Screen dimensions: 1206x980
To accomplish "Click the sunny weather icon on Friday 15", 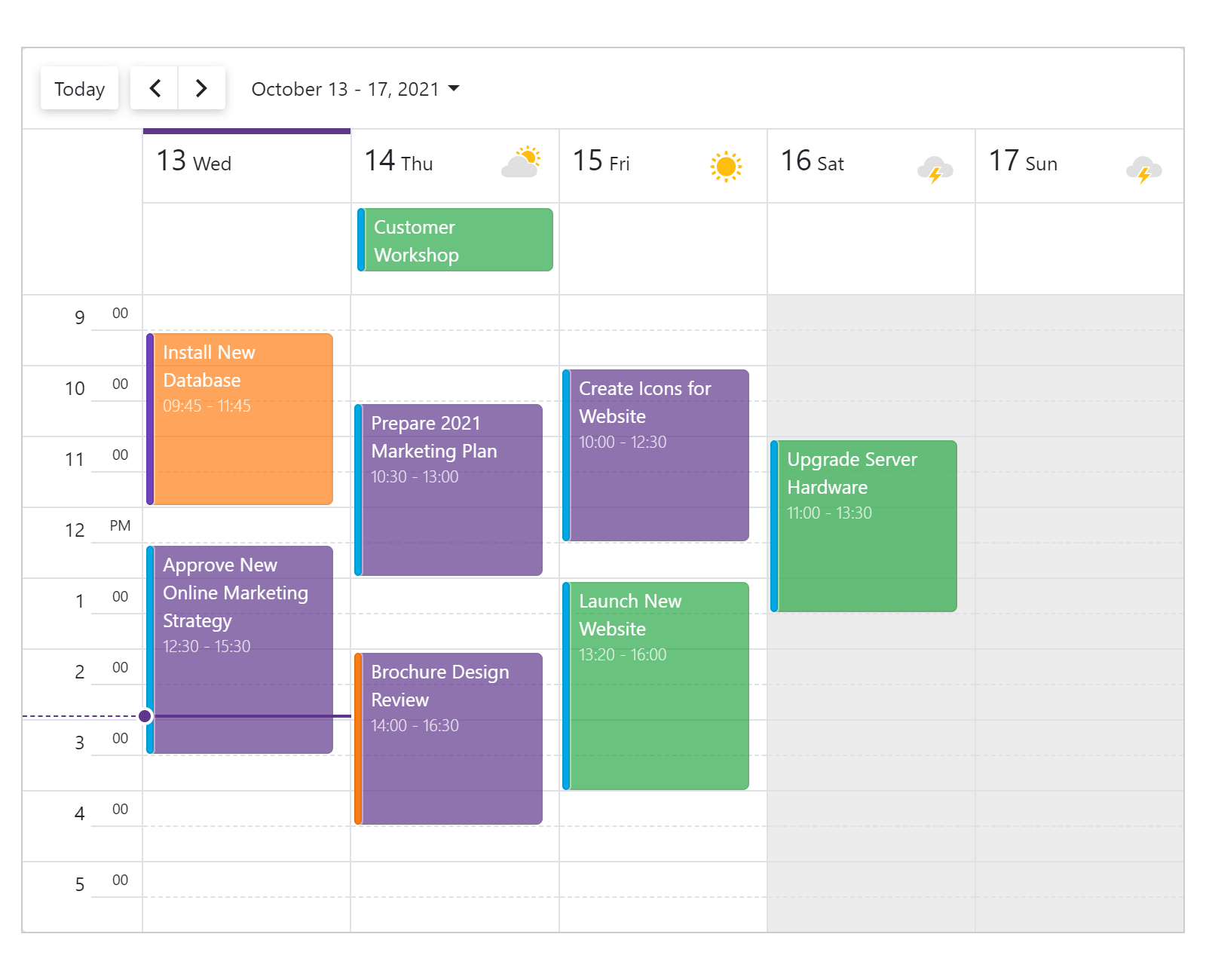I will click(x=726, y=166).
